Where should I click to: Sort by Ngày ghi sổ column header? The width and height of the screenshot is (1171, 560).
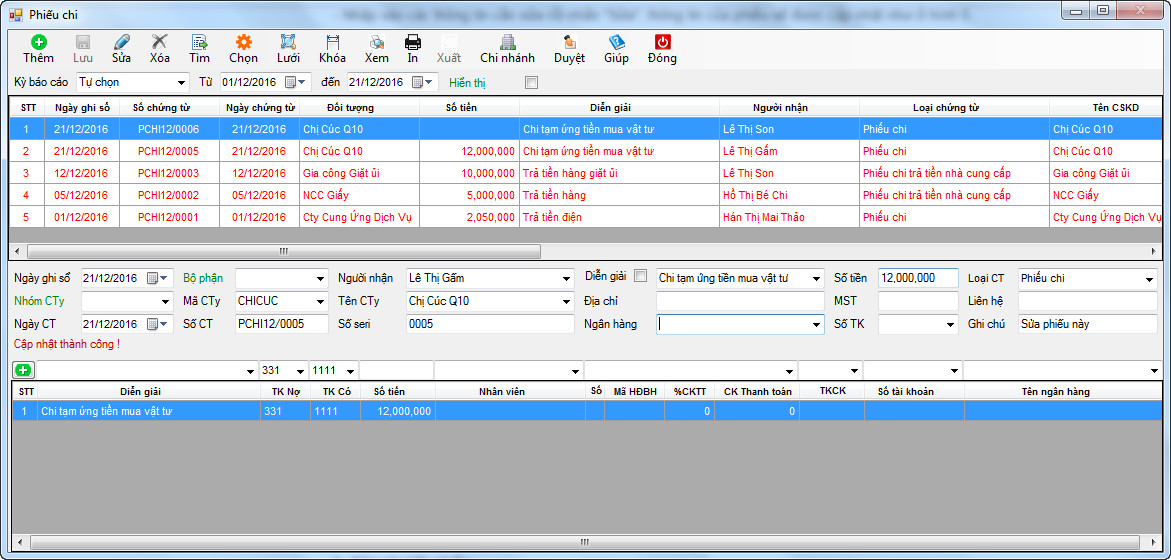click(x=82, y=108)
